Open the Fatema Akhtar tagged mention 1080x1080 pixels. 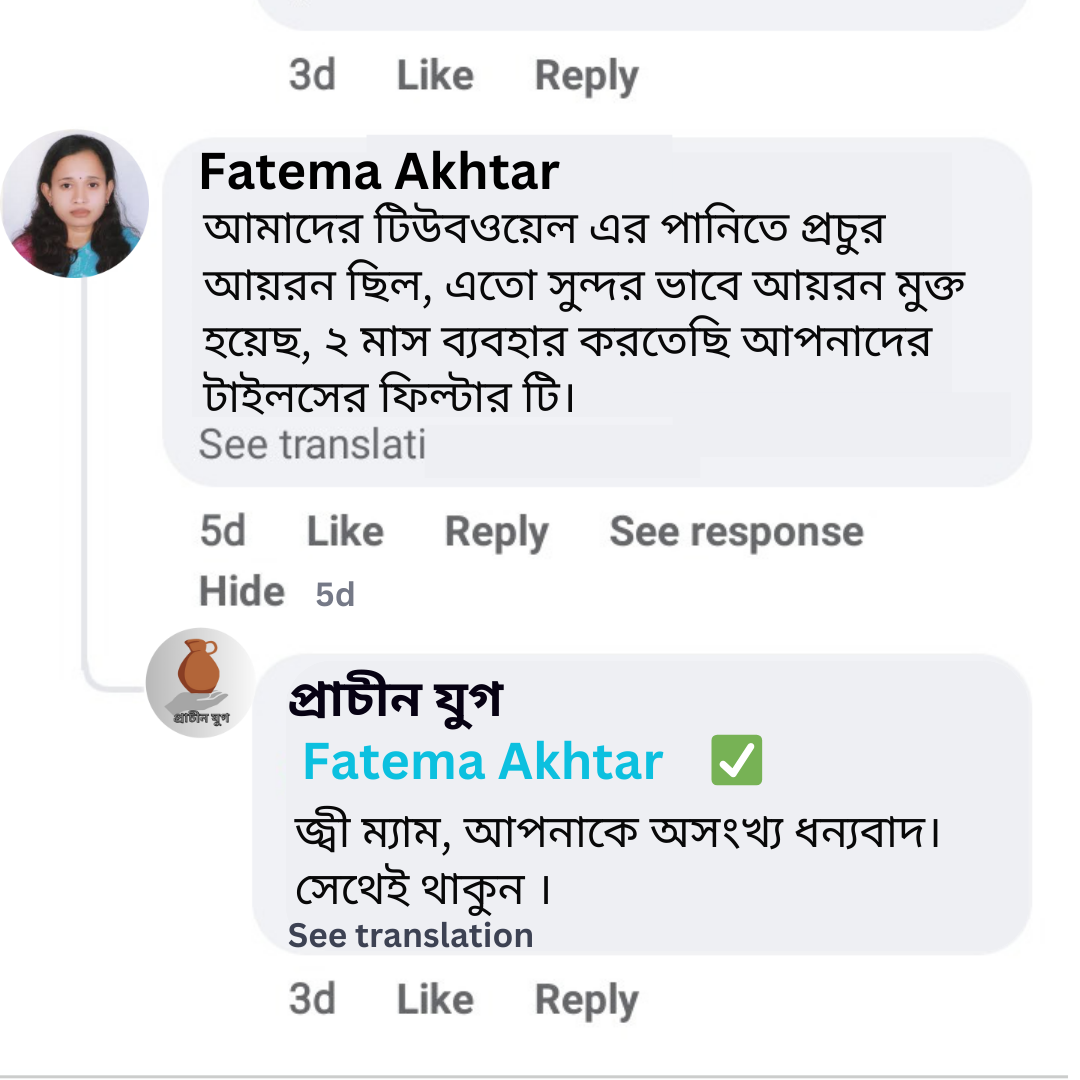482,761
